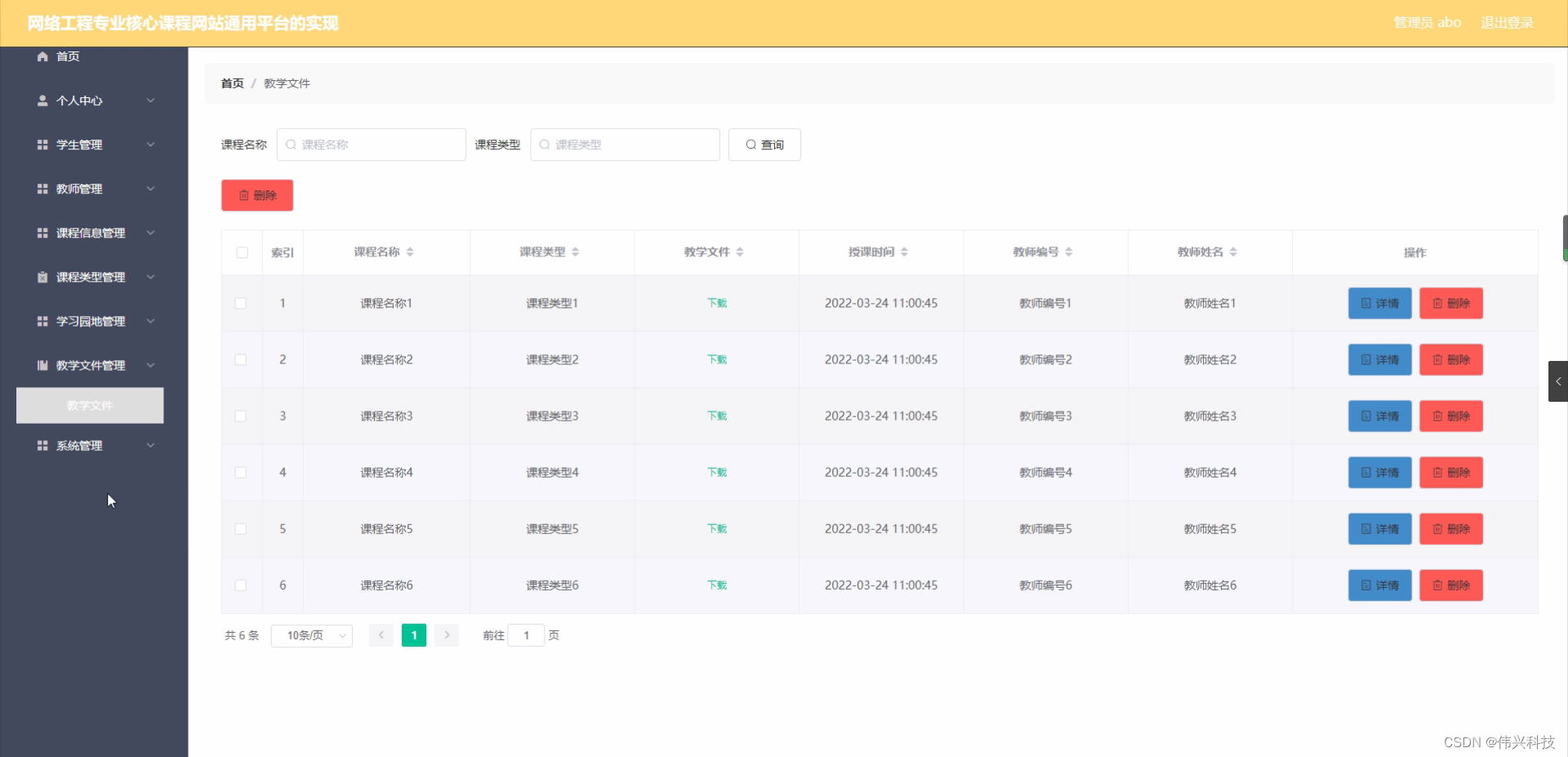Click the 课程类型管理 document icon
This screenshot has height=757, width=1568.
42,277
